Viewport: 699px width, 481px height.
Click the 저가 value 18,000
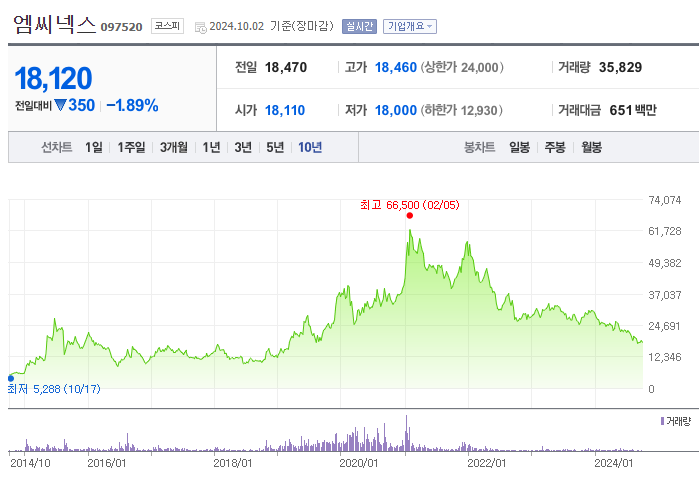396,110
